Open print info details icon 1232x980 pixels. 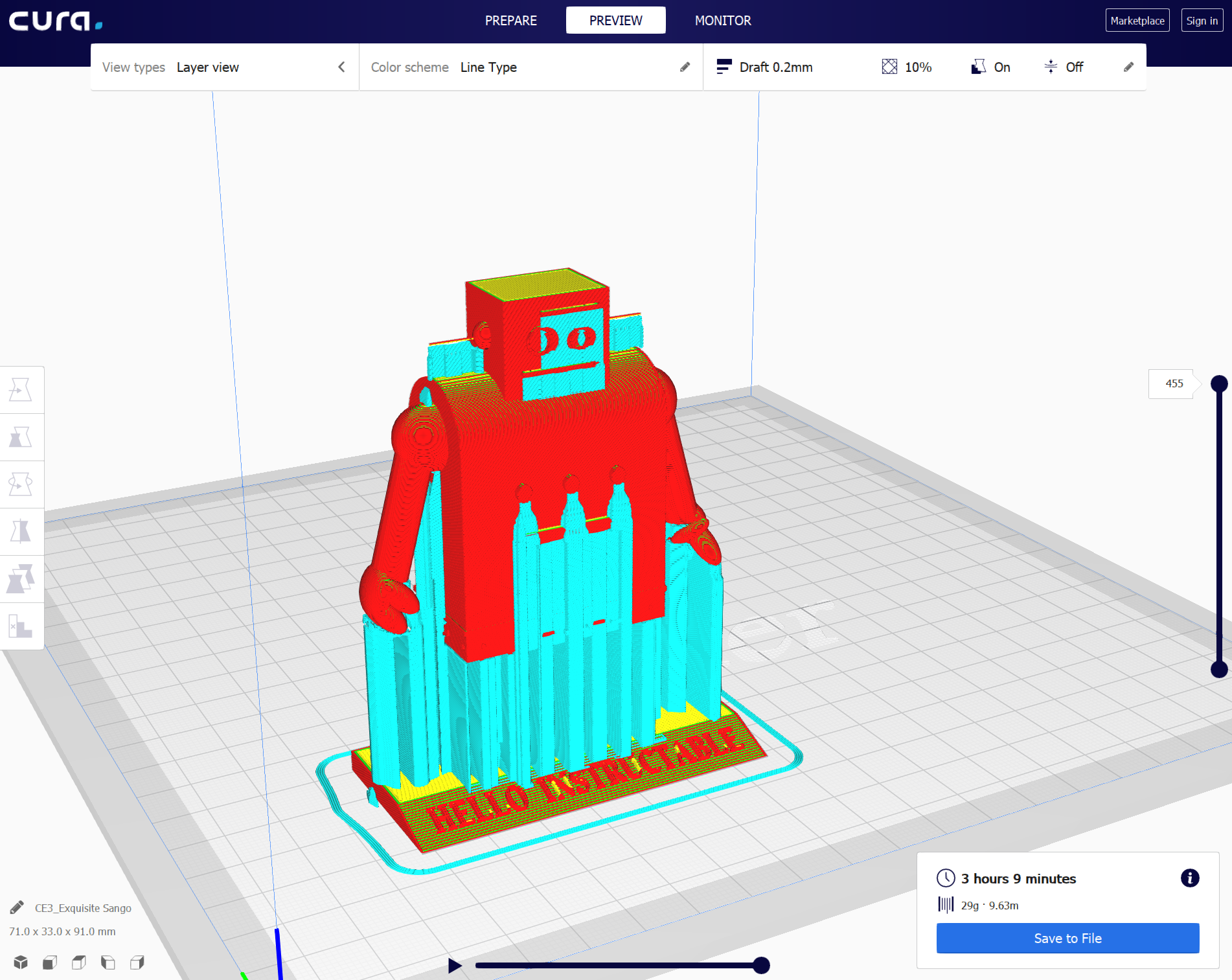(1190, 878)
